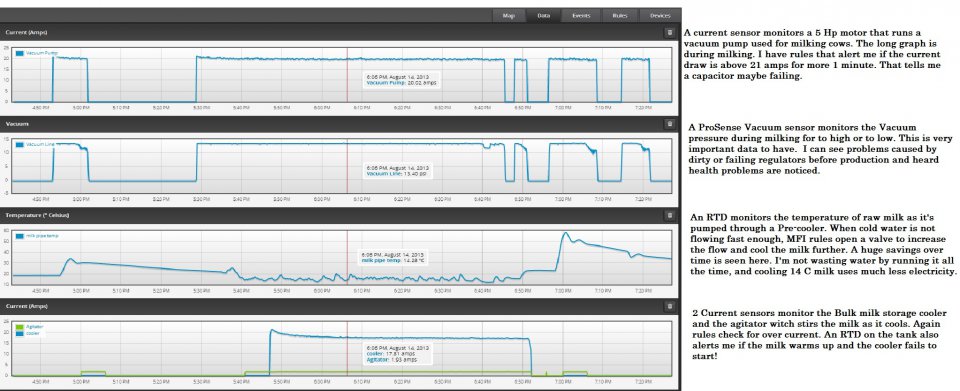The height and width of the screenshot is (391, 960).
Task: Go to the Rules tab
Action: (620, 16)
